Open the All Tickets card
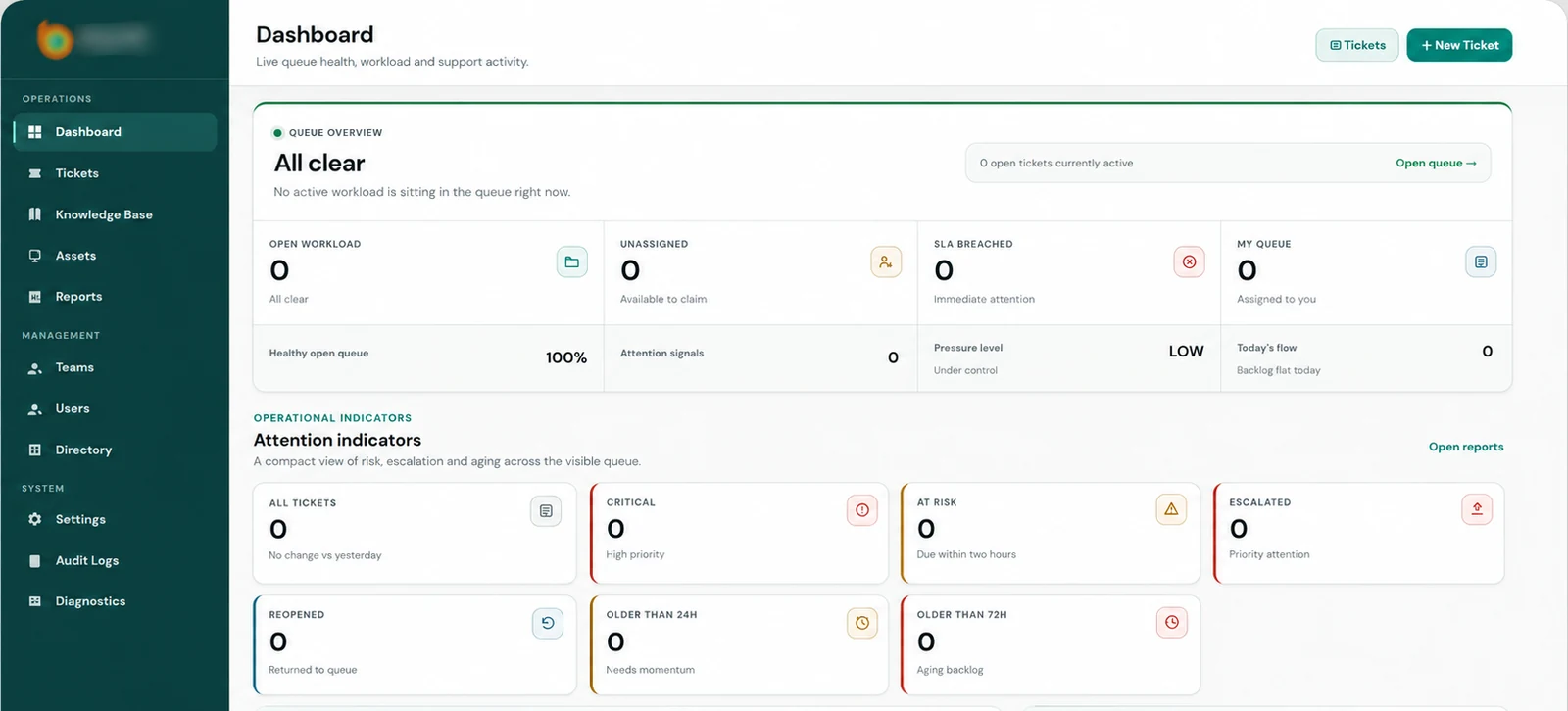The width and height of the screenshot is (1568, 711). pos(415,533)
